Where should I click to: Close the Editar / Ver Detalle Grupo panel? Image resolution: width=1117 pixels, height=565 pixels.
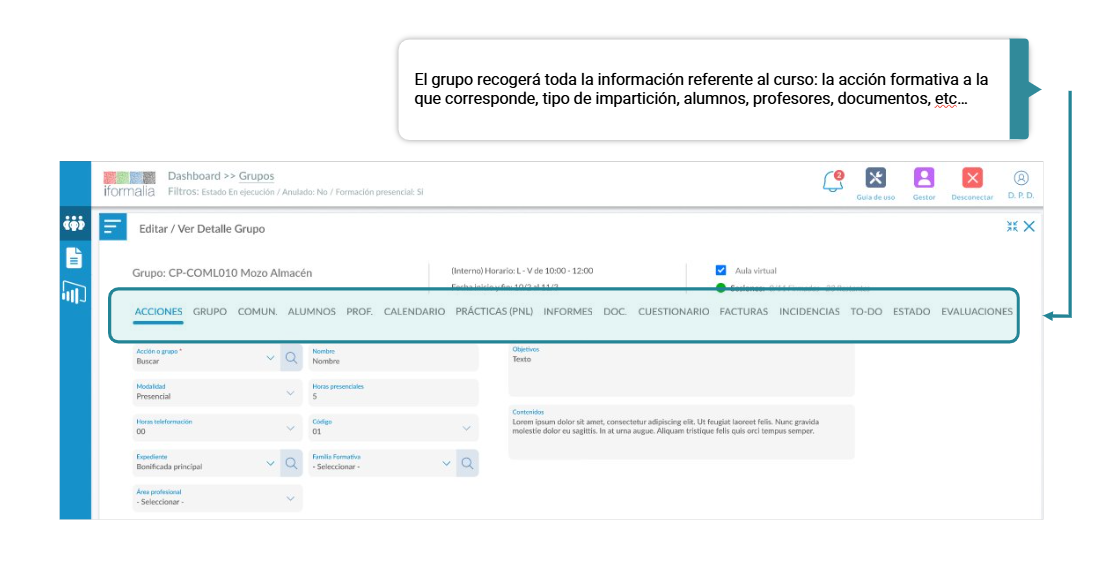(1029, 227)
